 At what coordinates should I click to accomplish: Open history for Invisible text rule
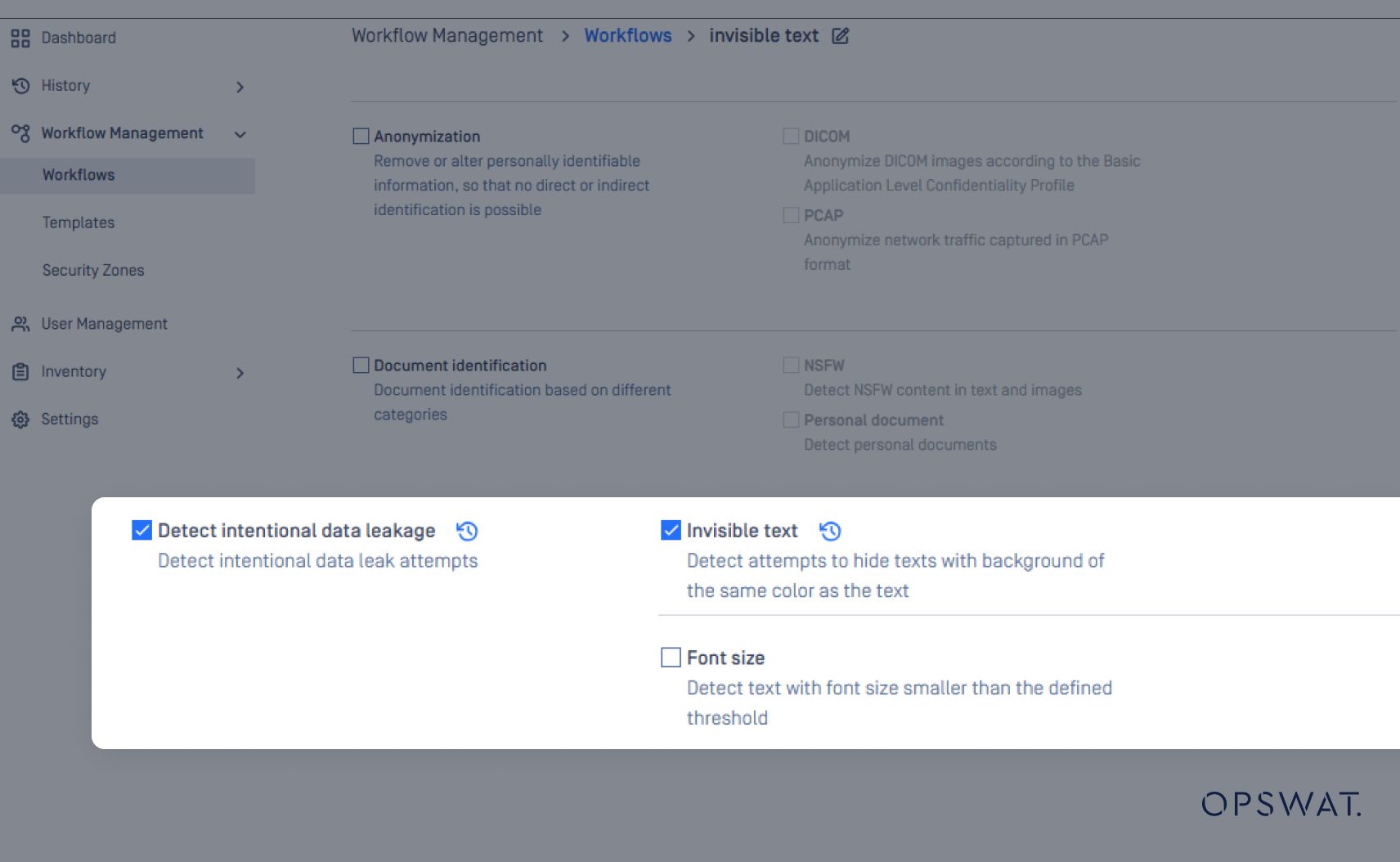coord(830,531)
